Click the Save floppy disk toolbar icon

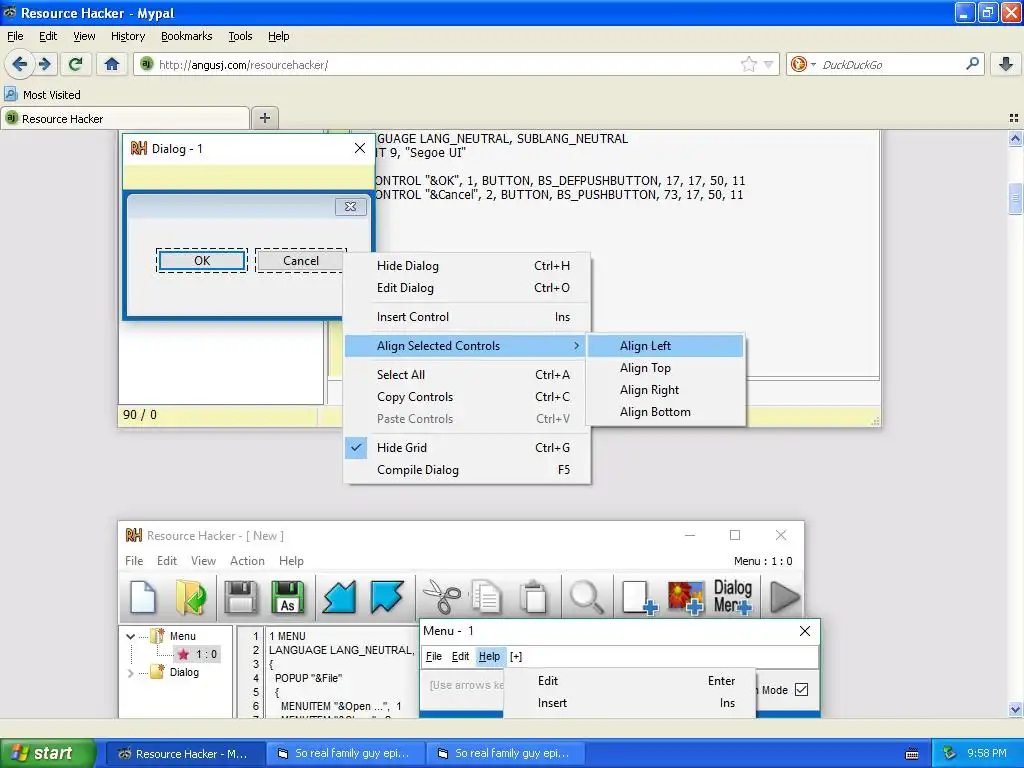click(x=240, y=597)
